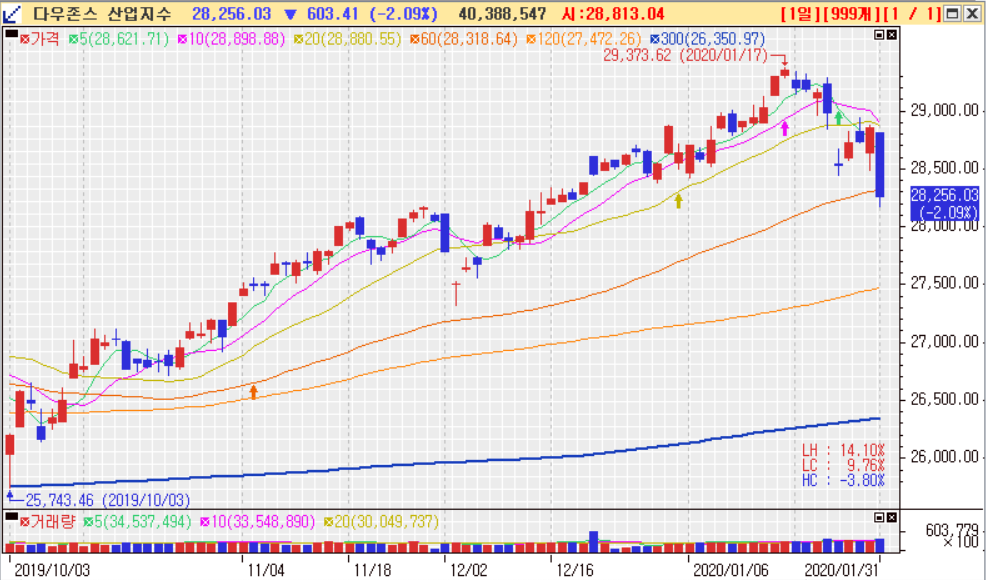Click the last big blue candle on 01/31
This screenshot has height=580, width=986.
pos(880,164)
